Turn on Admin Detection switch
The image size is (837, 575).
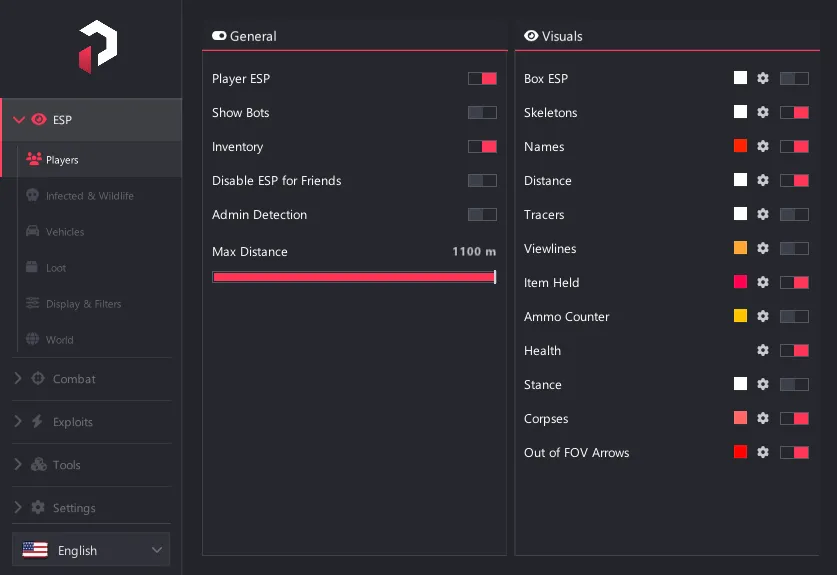pos(482,215)
